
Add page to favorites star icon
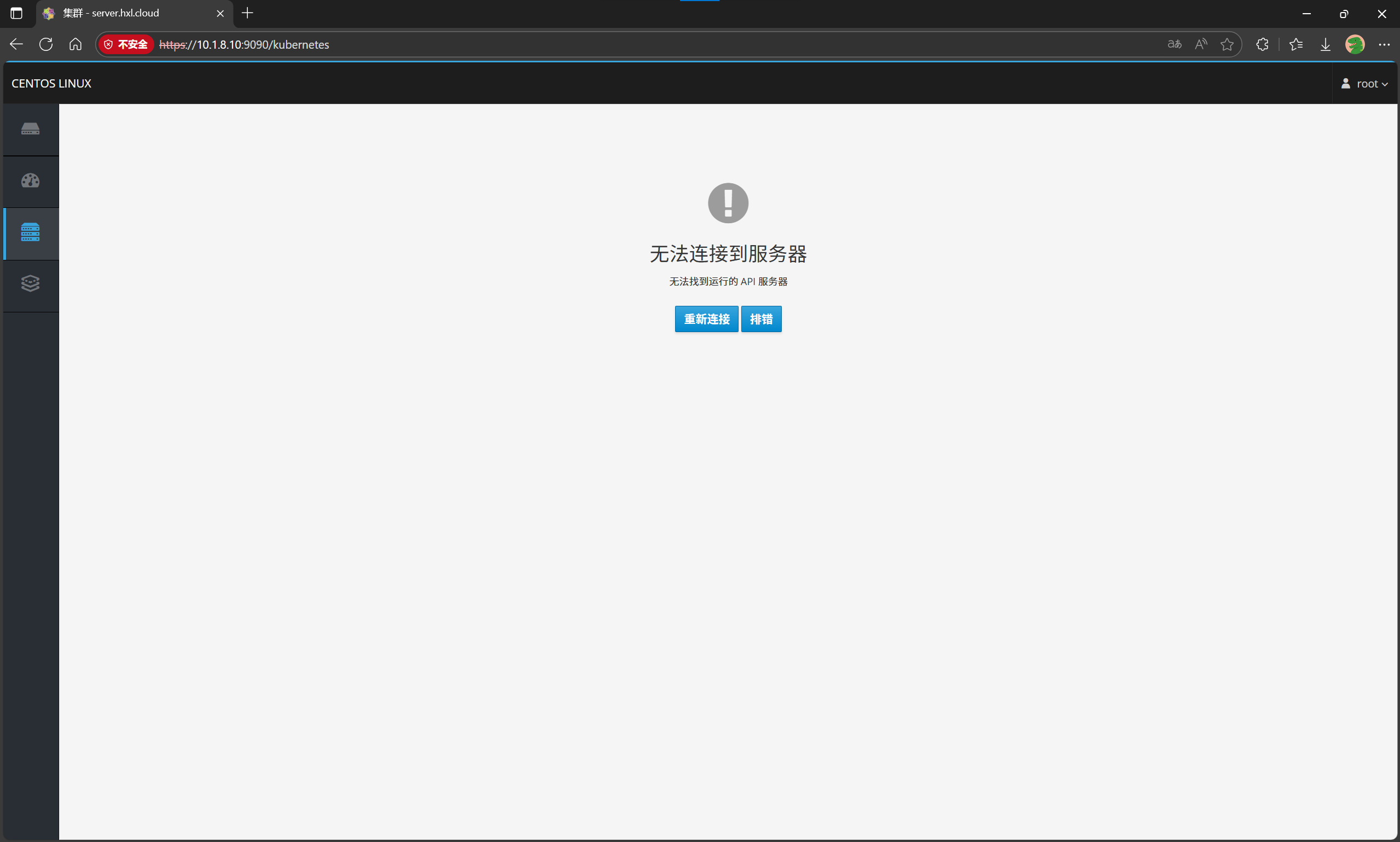tap(1227, 44)
